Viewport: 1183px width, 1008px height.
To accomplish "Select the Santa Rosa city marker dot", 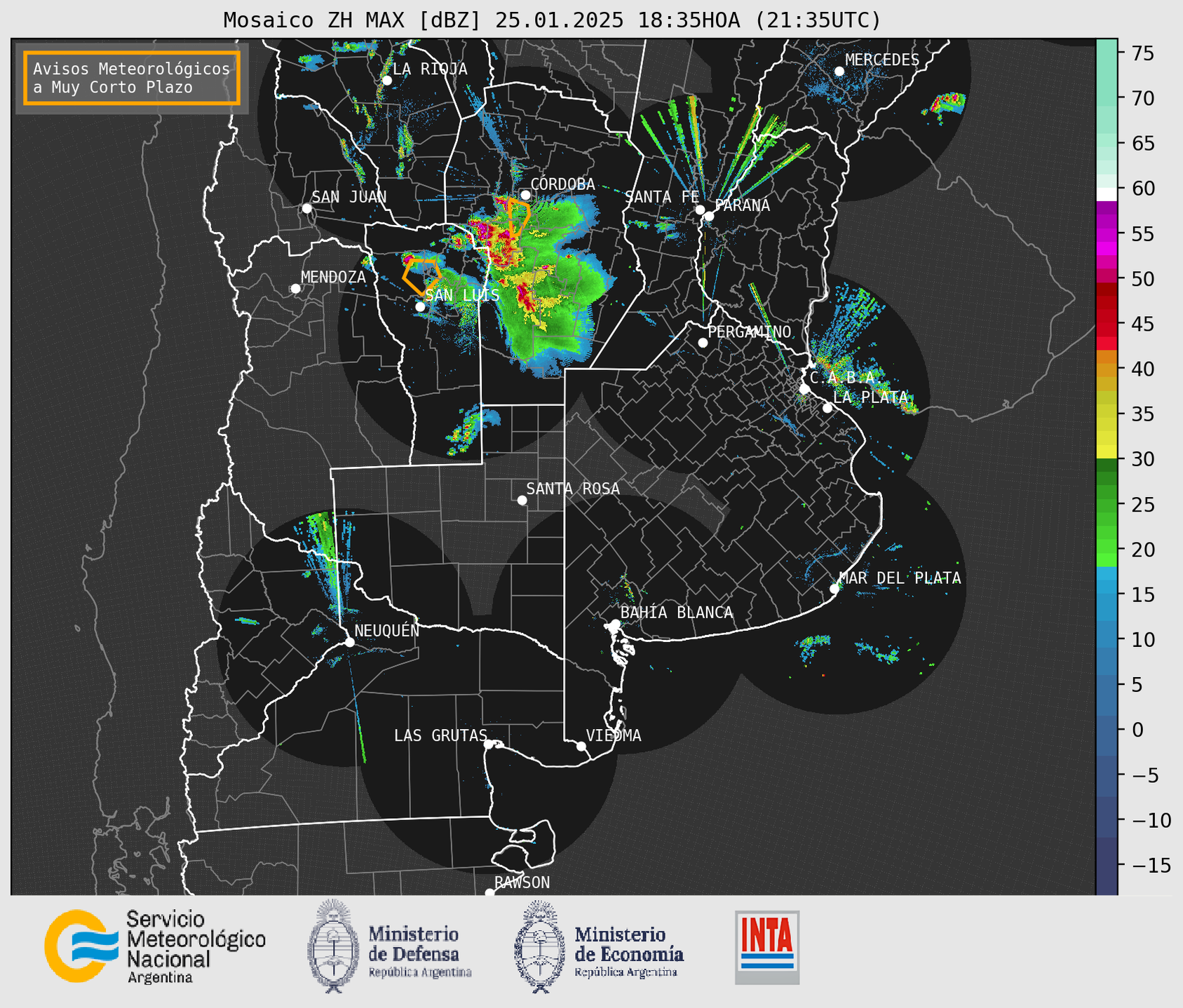I will 522,500.
